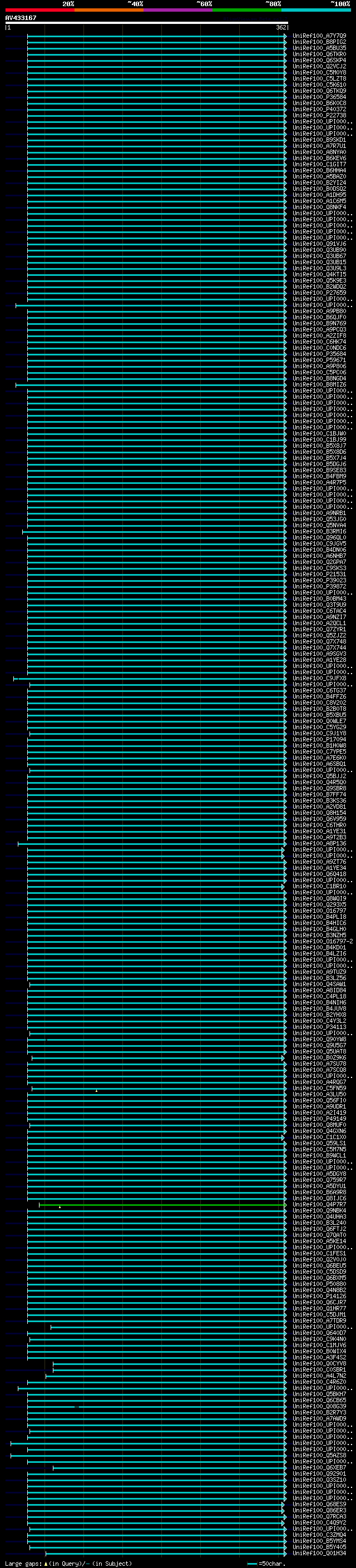Select the UniRef100_B9SKD1 label
Image resolution: width=356 pixels, height=1568 pixels.
point(319,140)
